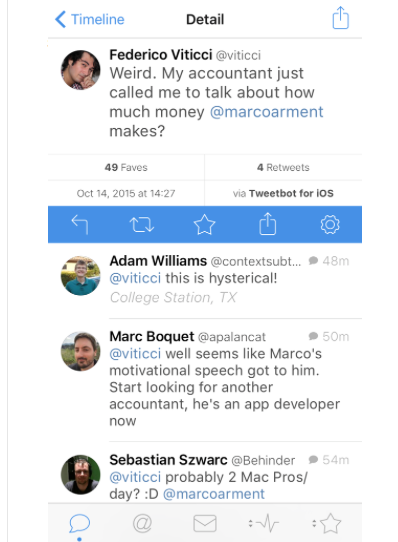
Task: Tap the reply arrow in blue action bar
Action: (80, 225)
